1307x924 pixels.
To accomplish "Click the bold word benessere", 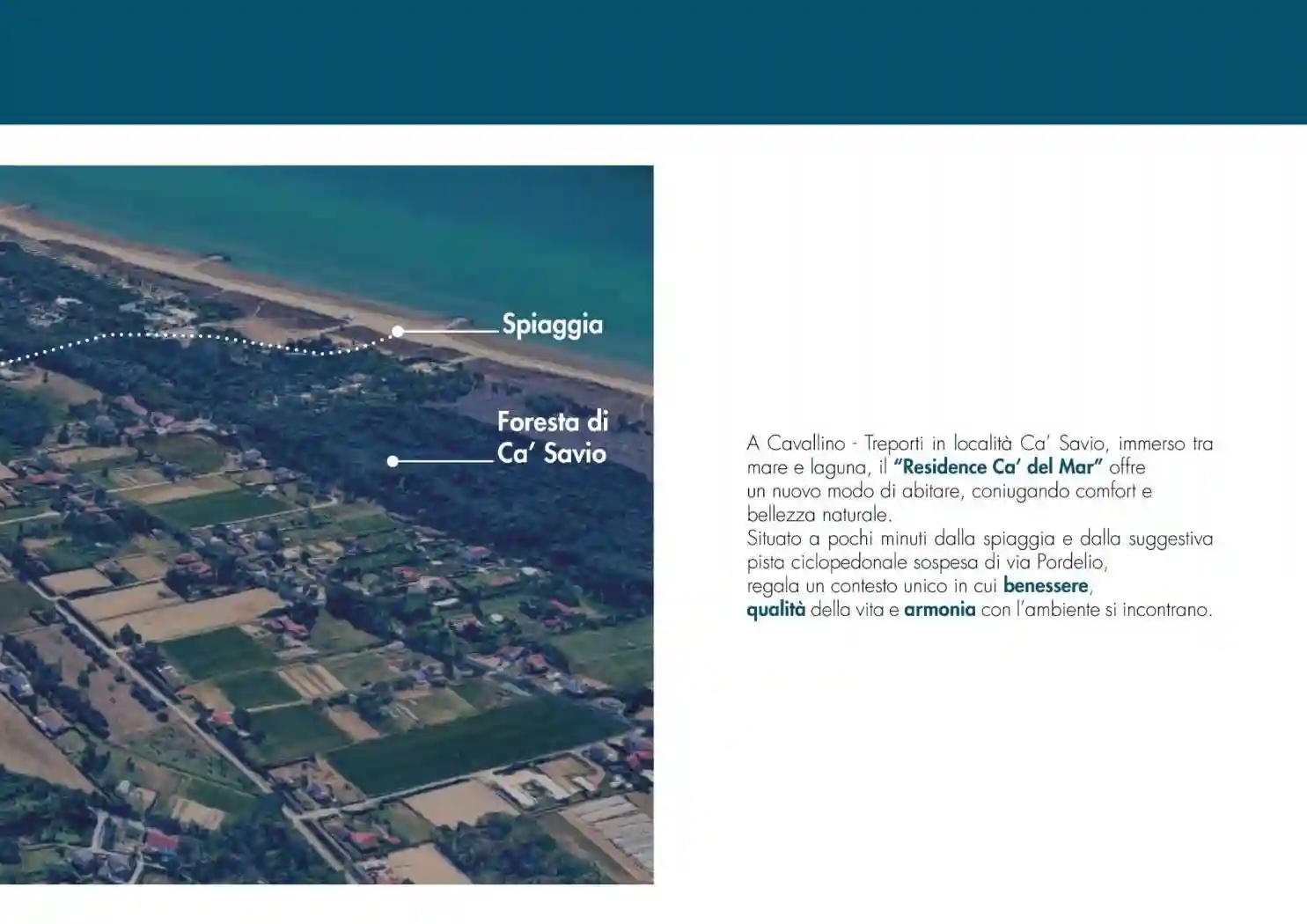I will click(1046, 586).
